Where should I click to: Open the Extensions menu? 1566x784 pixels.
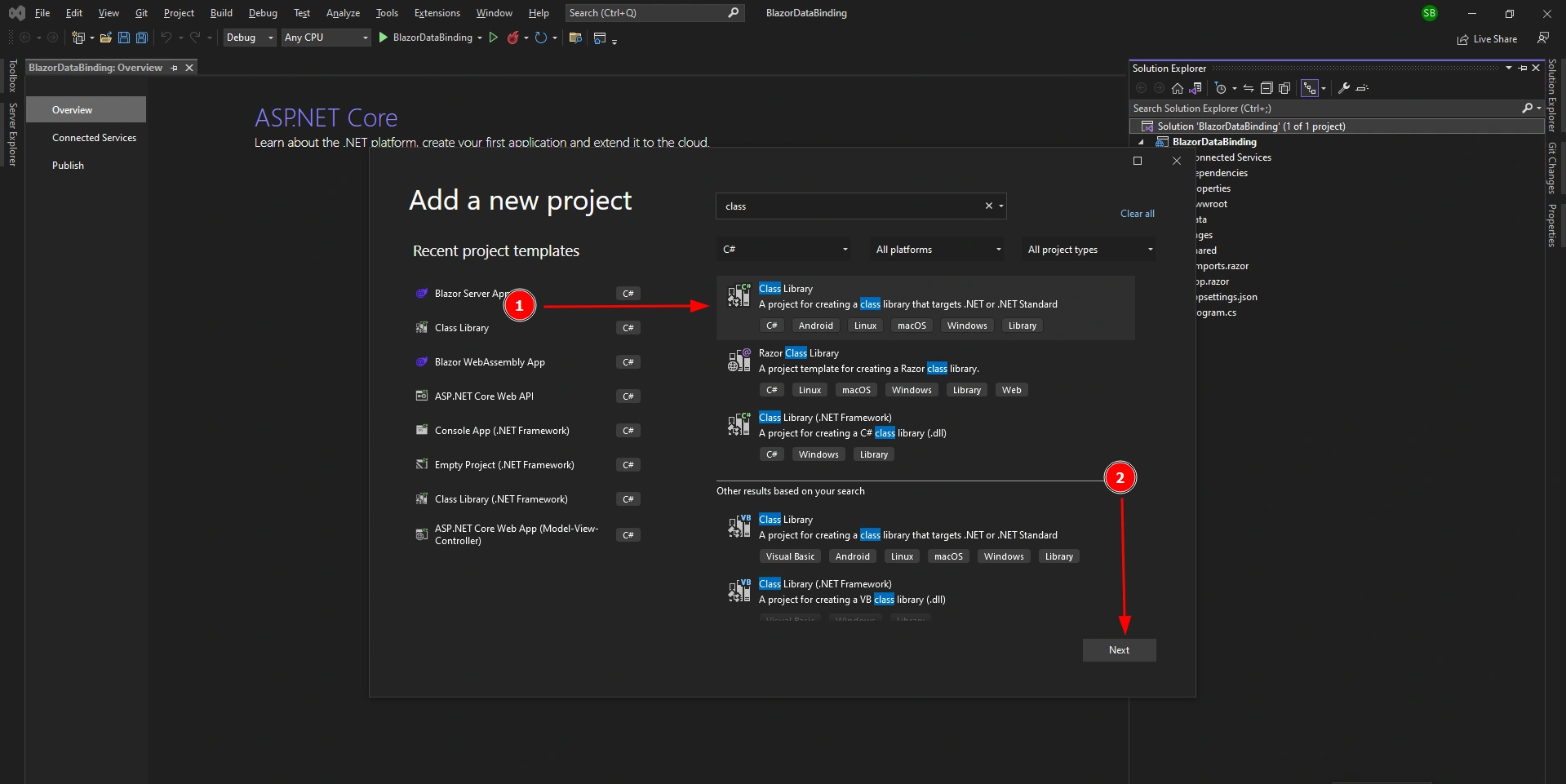(437, 13)
